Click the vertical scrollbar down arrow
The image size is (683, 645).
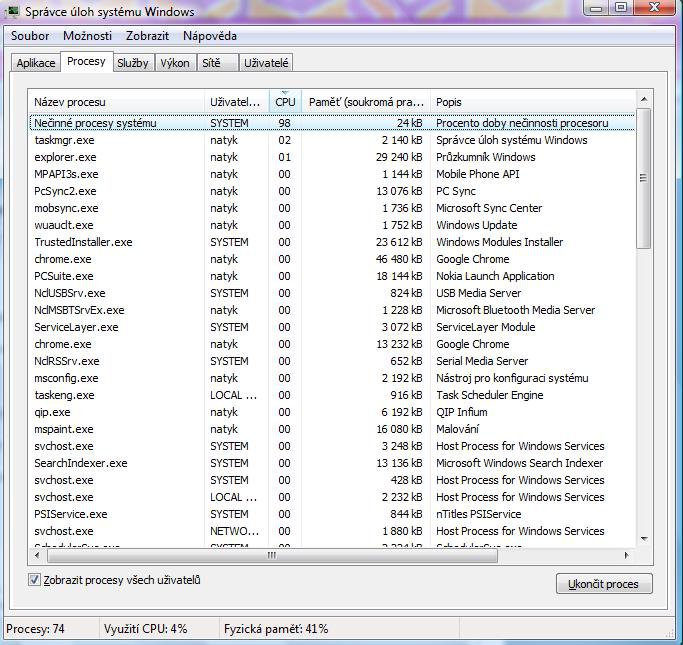pos(644,539)
